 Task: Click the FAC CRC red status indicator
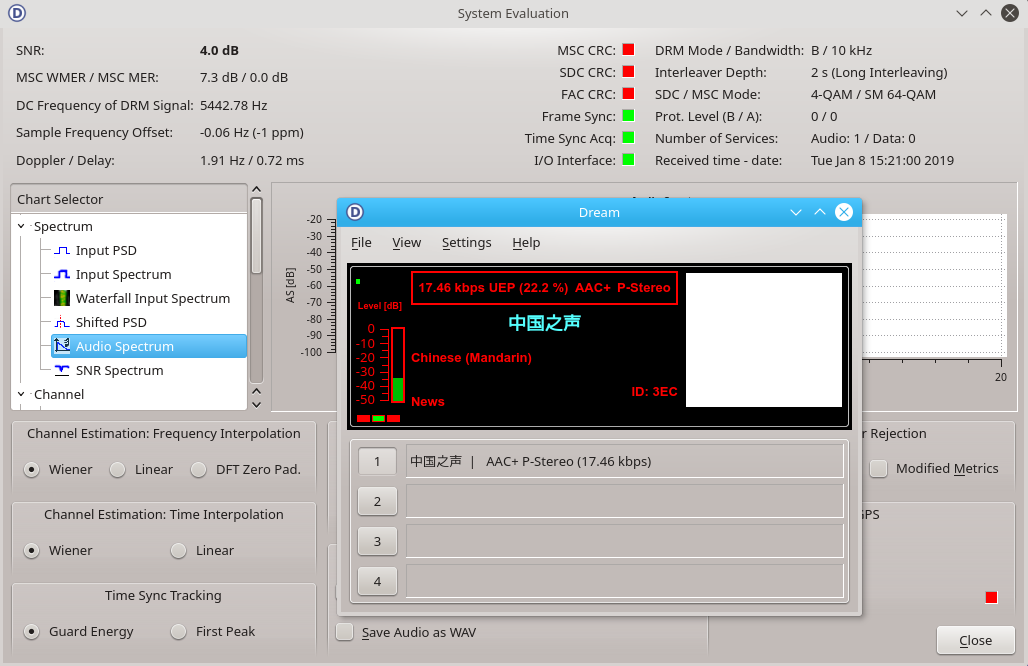(x=628, y=94)
